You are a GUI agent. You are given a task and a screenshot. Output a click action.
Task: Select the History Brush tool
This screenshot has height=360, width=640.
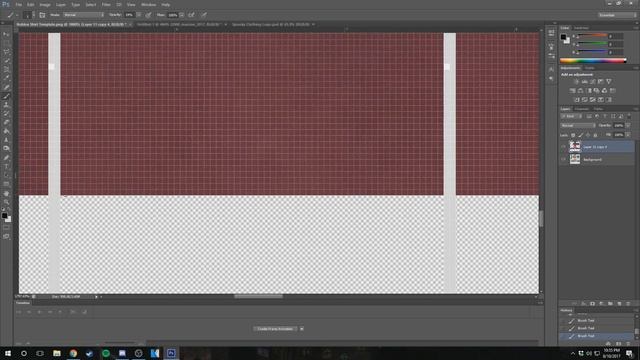[6, 113]
